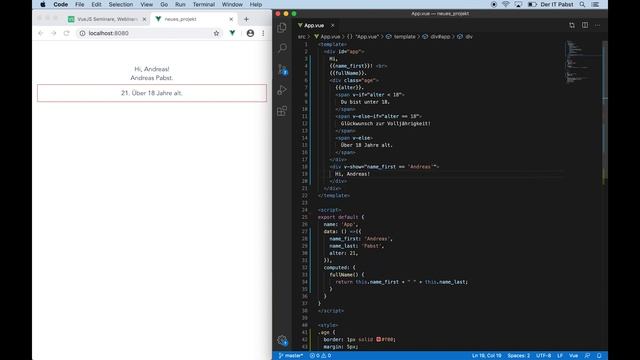Viewport: 640px width, 360px height.
Task: Open the Help menu
Action: click(256, 4)
